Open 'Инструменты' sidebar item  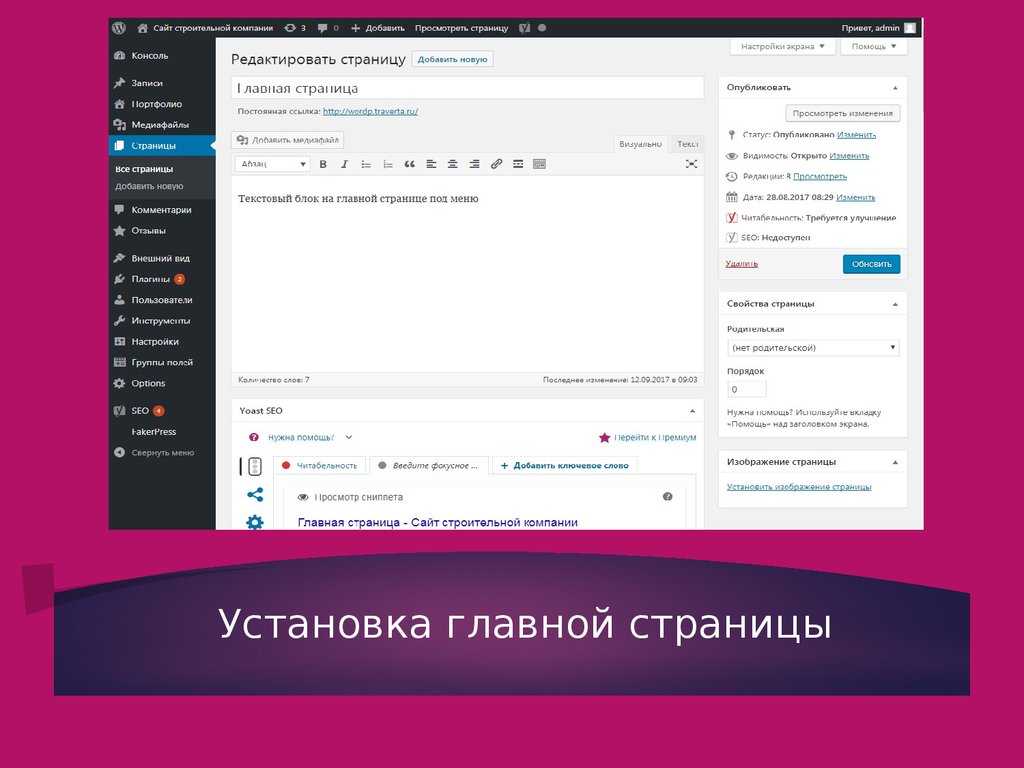coord(162,321)
